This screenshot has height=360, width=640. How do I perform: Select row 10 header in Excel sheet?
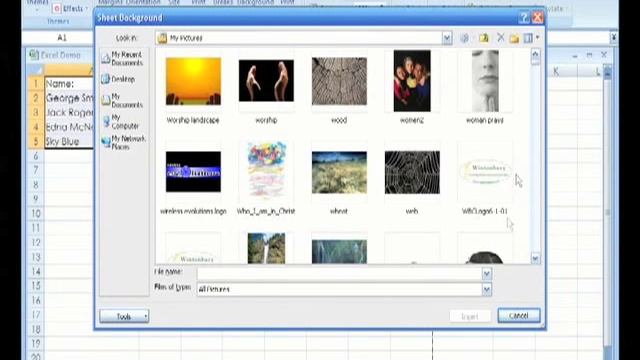click(x=36, y=213)
